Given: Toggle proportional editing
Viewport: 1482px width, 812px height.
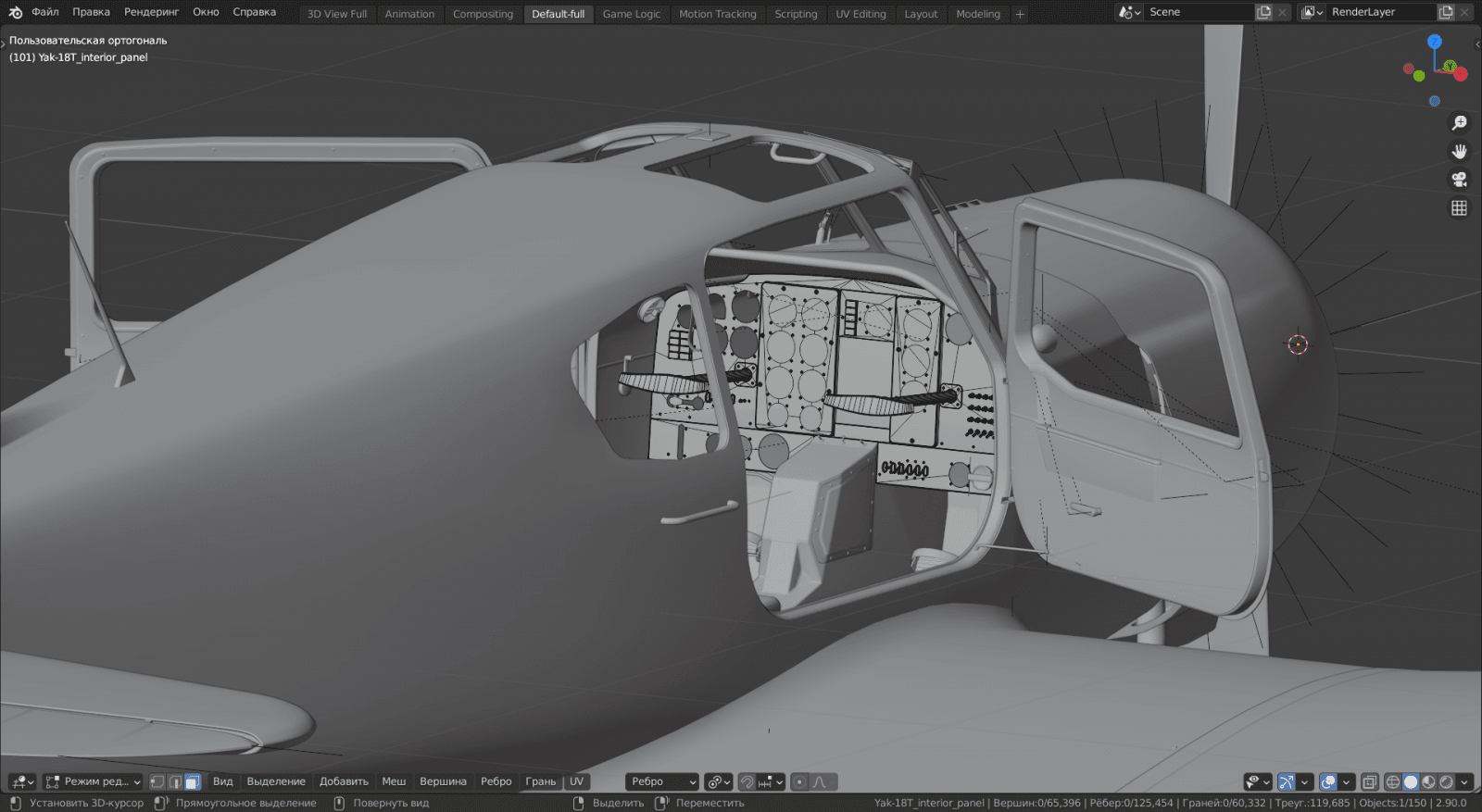Looking at the screenshot, I should click(x=800, y=782).
